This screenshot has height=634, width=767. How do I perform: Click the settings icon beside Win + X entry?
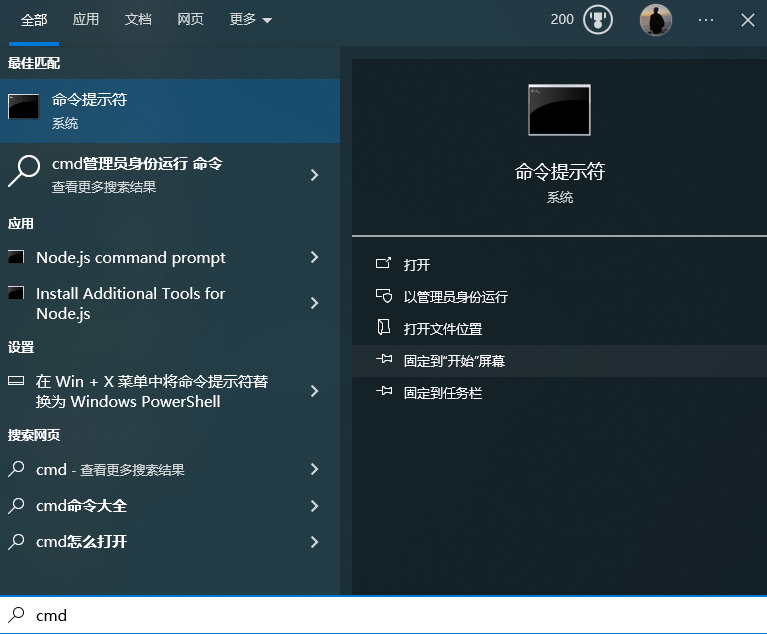coord(16,381)
